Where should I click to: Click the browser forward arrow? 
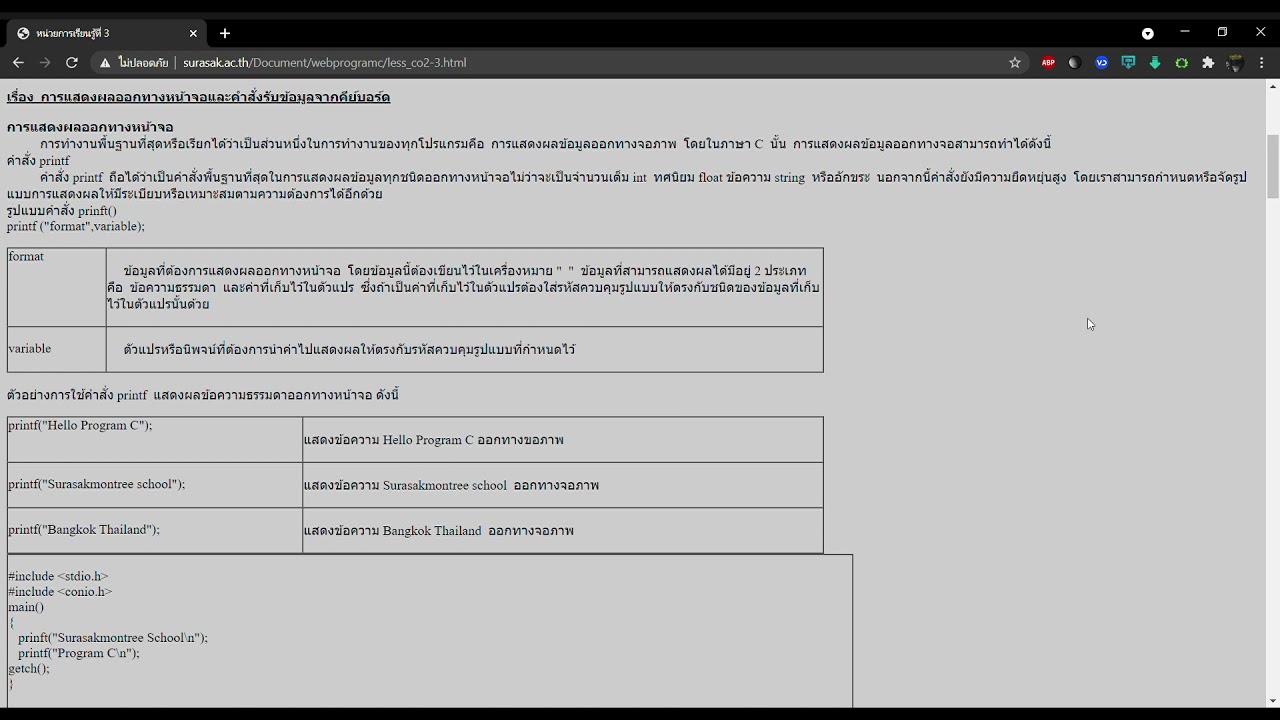[x=45, y=62]
